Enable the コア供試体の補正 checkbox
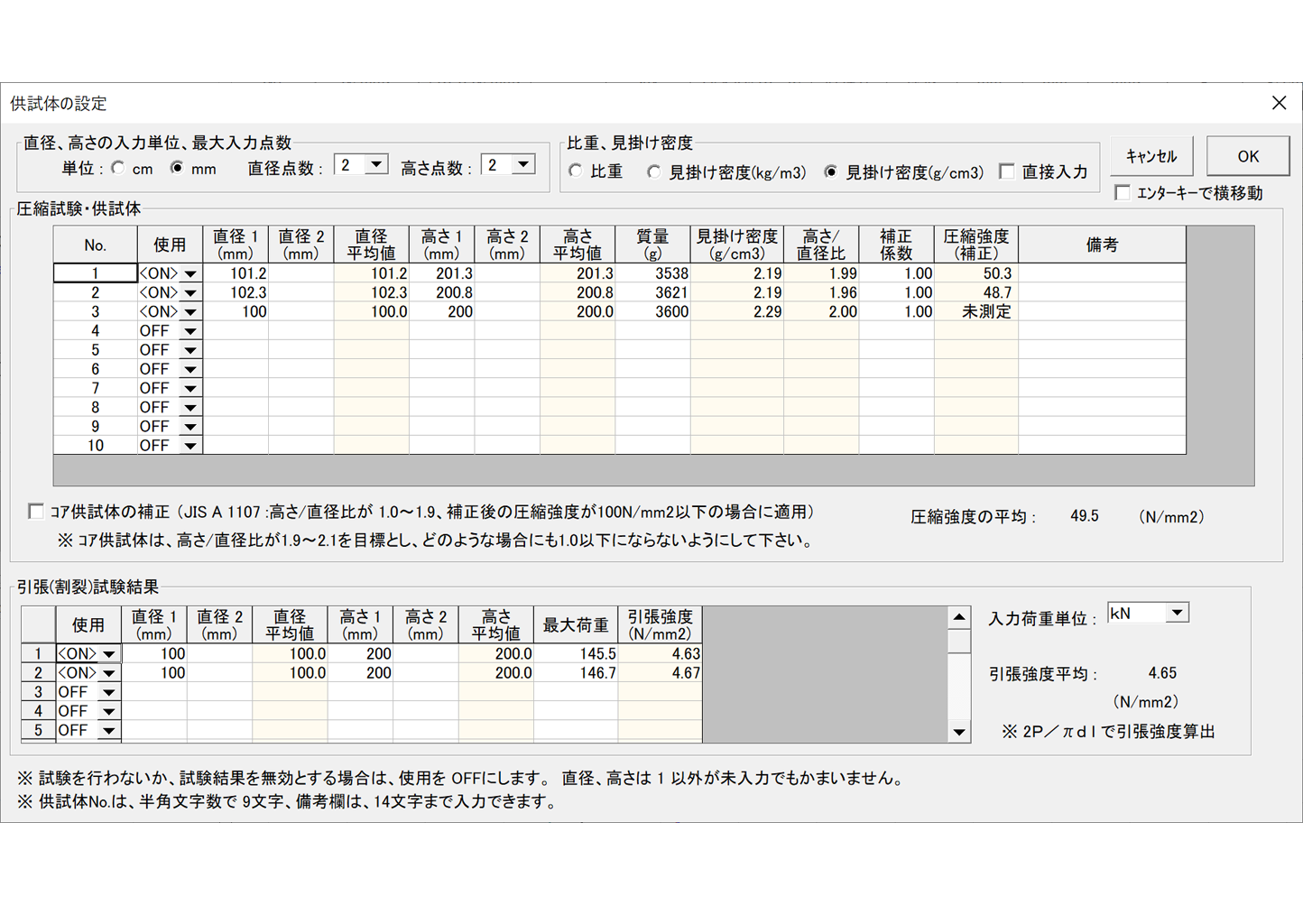The height and width of the screenshot is (924, 1303). (x=36, y=511)
